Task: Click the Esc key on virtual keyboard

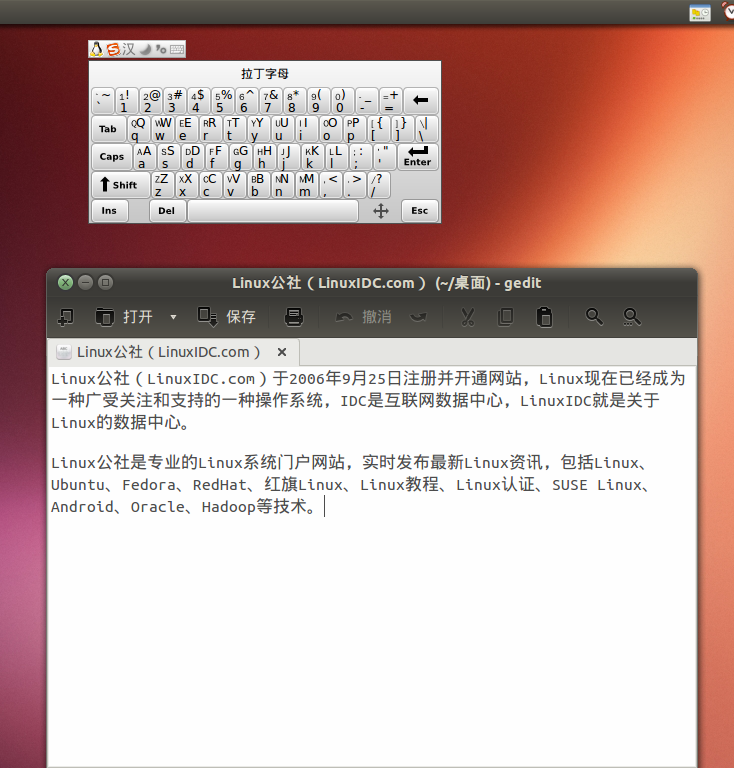Action: click(x=420, y=211)
